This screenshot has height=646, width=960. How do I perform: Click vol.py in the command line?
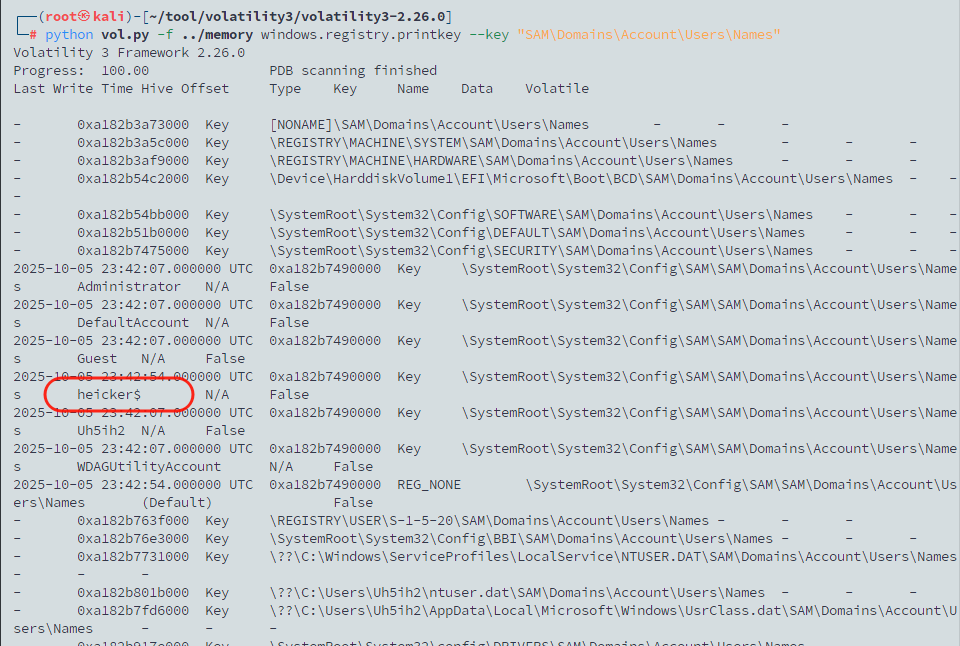pos(125,35)
